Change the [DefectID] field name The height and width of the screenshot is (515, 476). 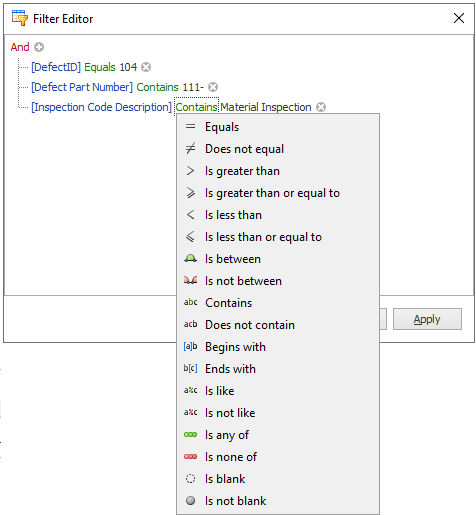tap(56, 67)
